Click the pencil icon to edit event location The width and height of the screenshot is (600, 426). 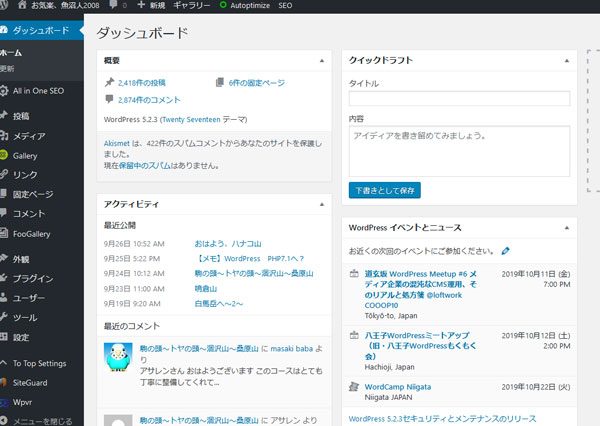[x=505, y=251]
